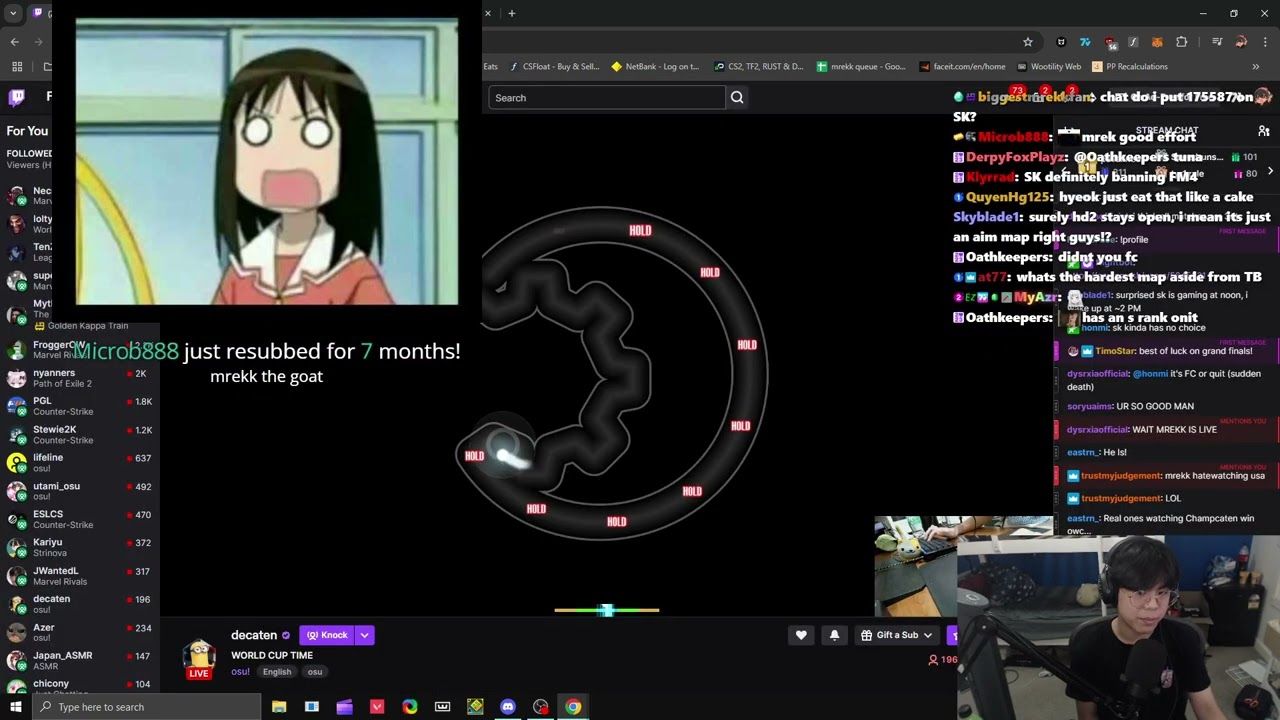
Task: Click trustmyjudgement name before 'LOL' message
Action: (x=1121, y=498)
